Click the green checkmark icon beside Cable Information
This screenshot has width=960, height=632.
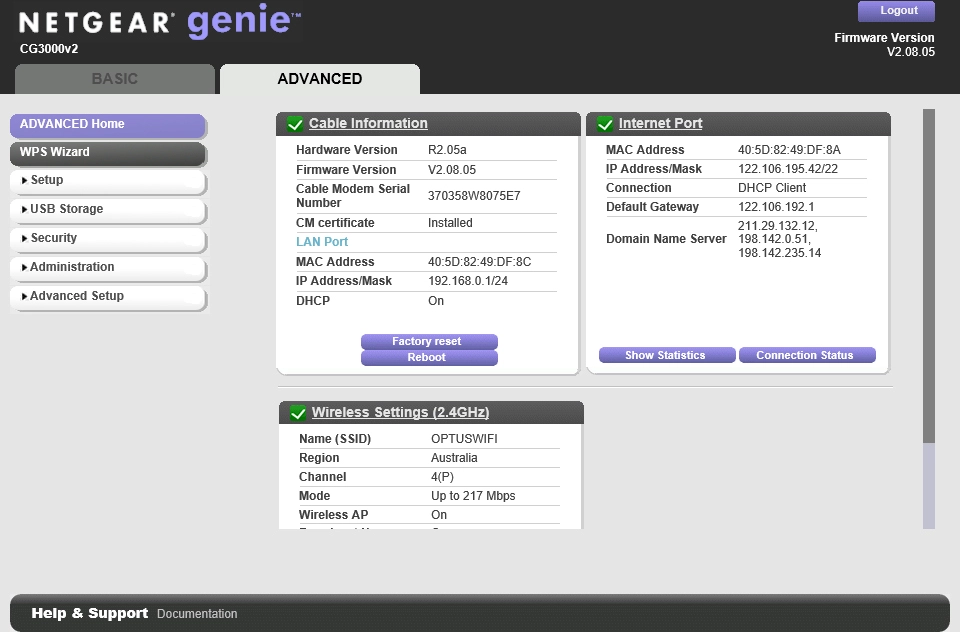click(294, 124)
